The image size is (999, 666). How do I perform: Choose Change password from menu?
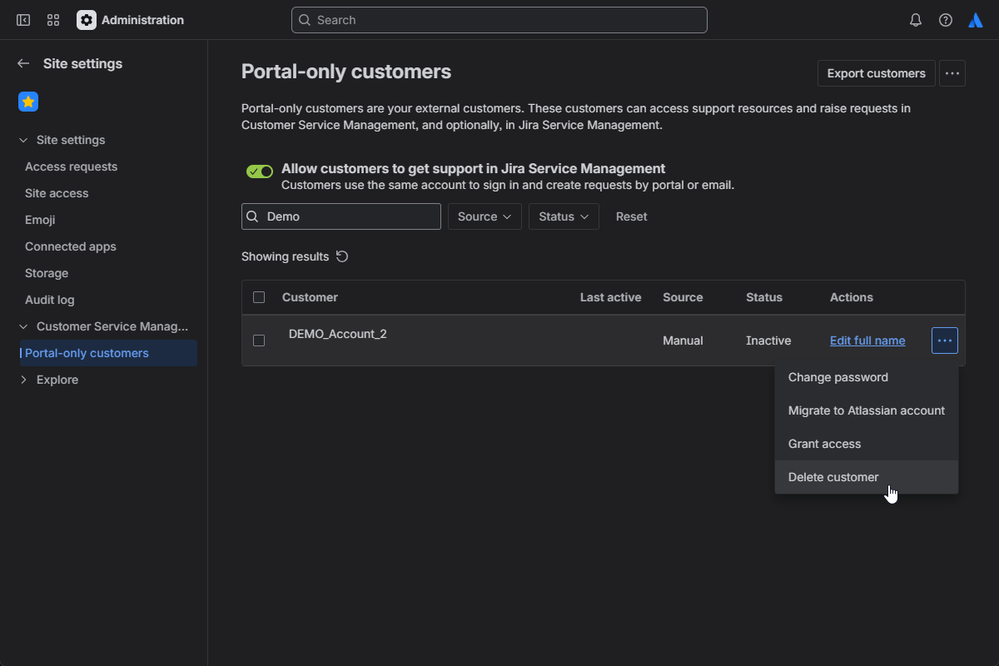[x=866, y=377]
